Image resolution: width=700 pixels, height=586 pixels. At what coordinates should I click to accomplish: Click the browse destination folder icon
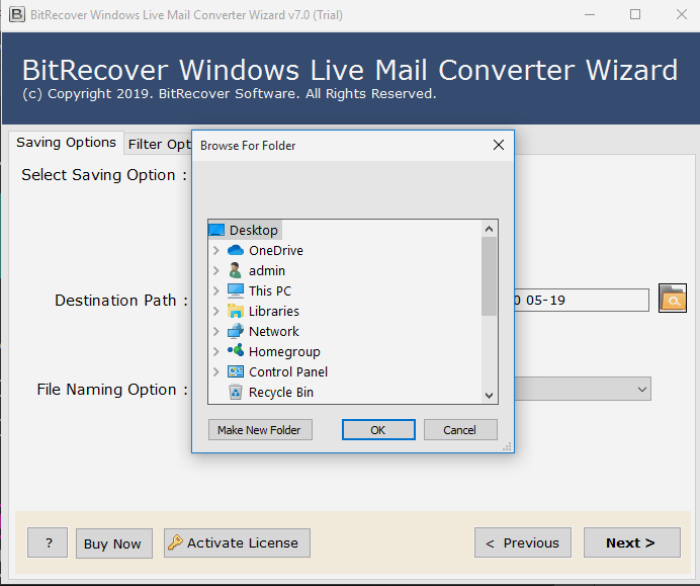[x=672, y=298]
